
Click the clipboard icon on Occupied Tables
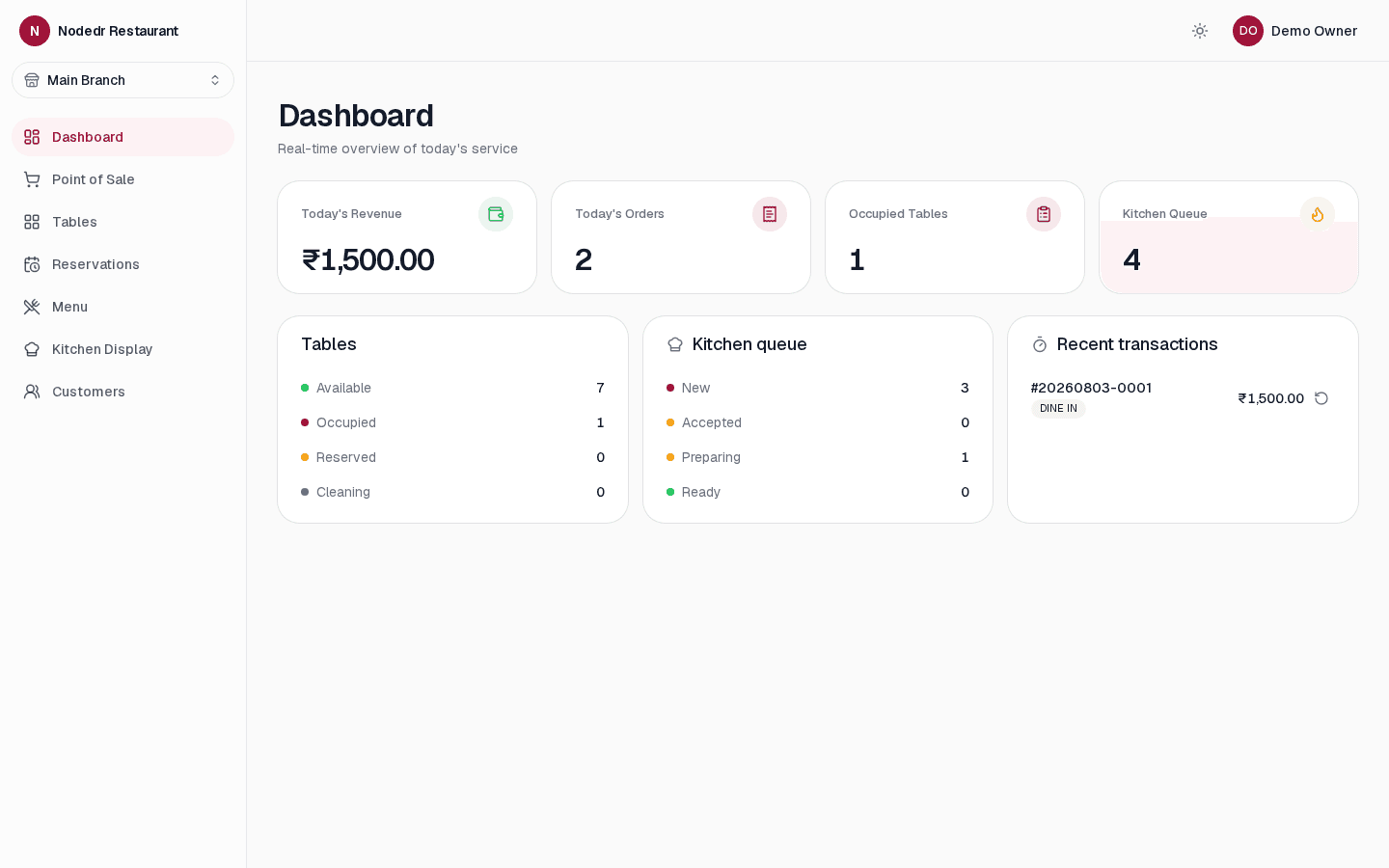pos(1044,214)
